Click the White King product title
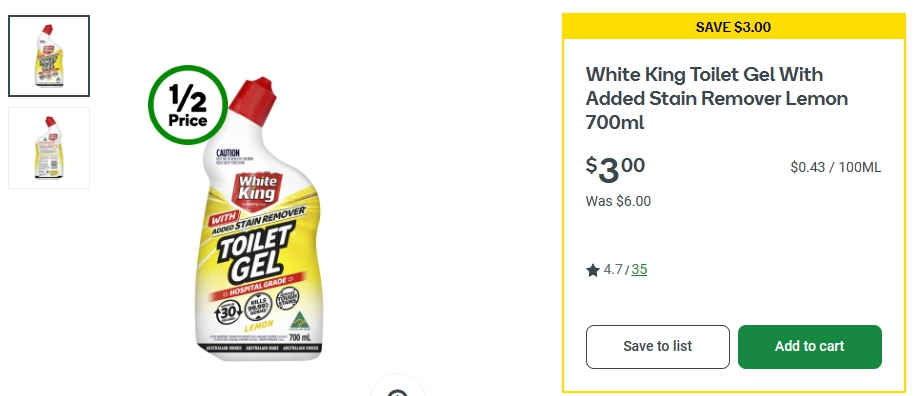This screenshot has width=923, height=396. tap(717, 98)
